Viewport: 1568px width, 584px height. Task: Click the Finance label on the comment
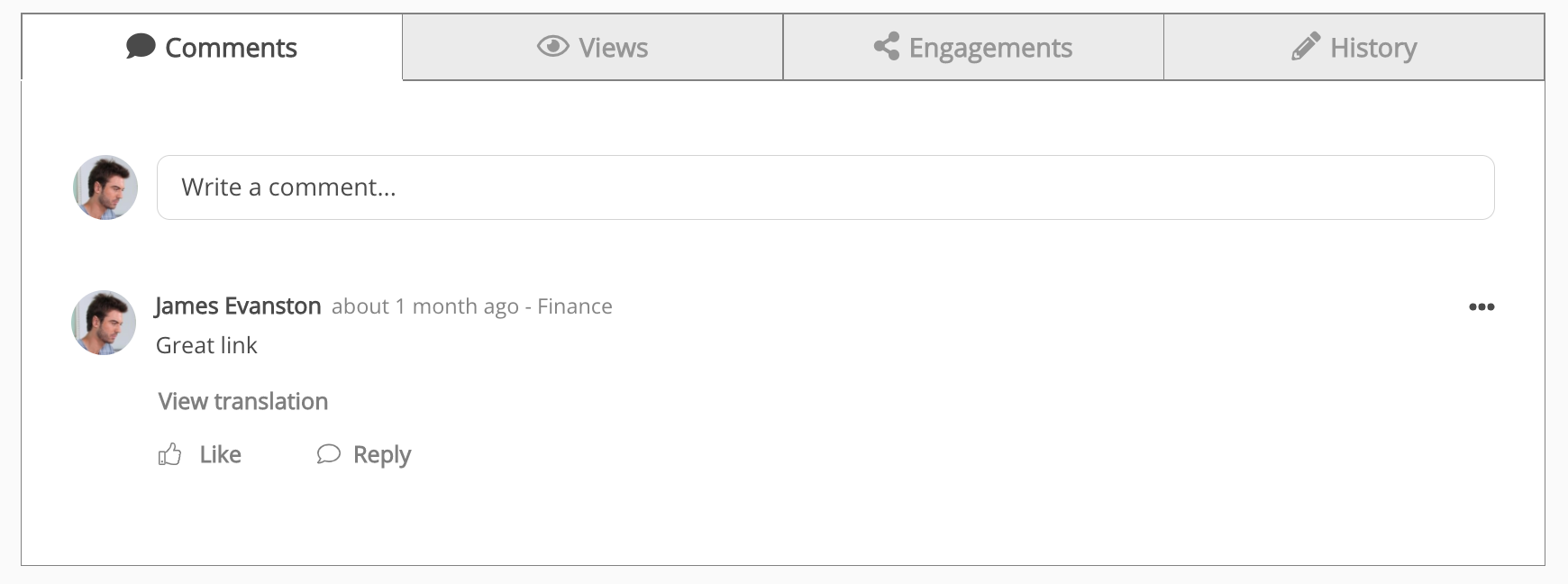(x=575, y=306)
